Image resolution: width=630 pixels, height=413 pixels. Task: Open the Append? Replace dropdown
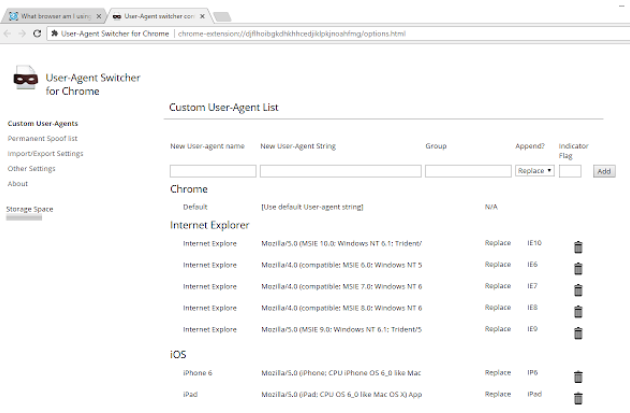pyautogui.click(x=534, y=171)
